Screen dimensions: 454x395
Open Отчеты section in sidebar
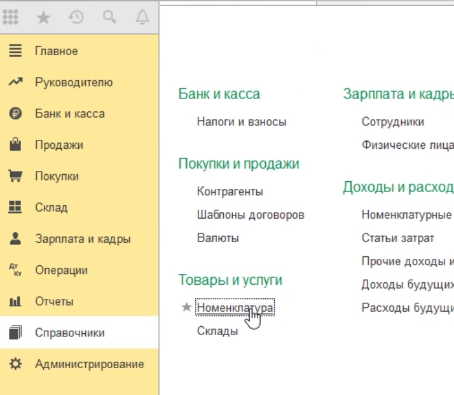[79, 301]
